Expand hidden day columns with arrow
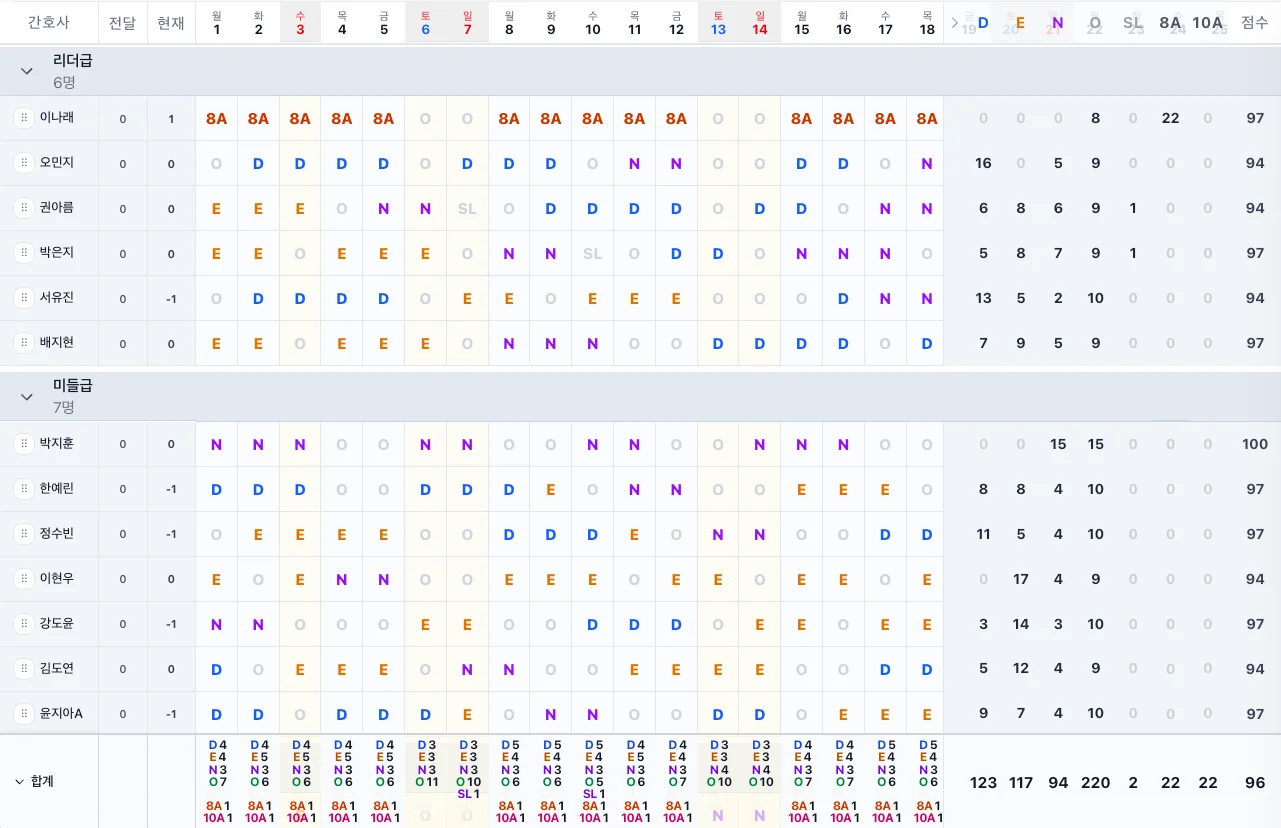Screen dimensions: 1281x828 click(955, 22)
